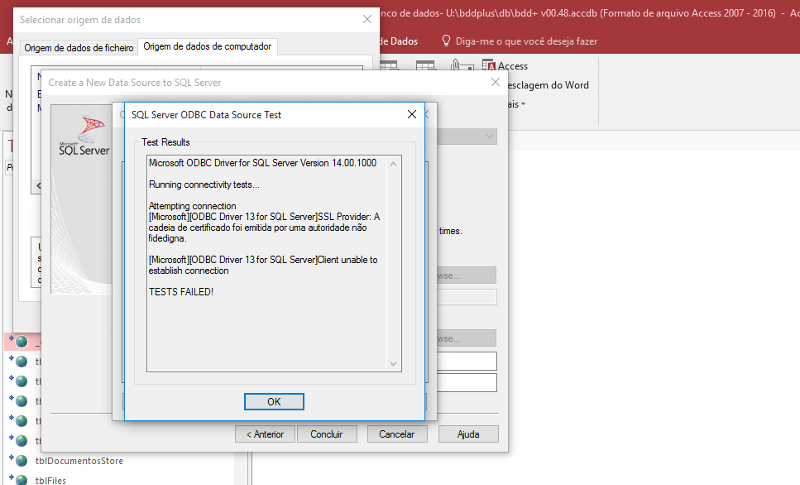Click the lightbulb icon in the Access ribbon
Screen dimensions: 800x485
click(x=446, y=41)
